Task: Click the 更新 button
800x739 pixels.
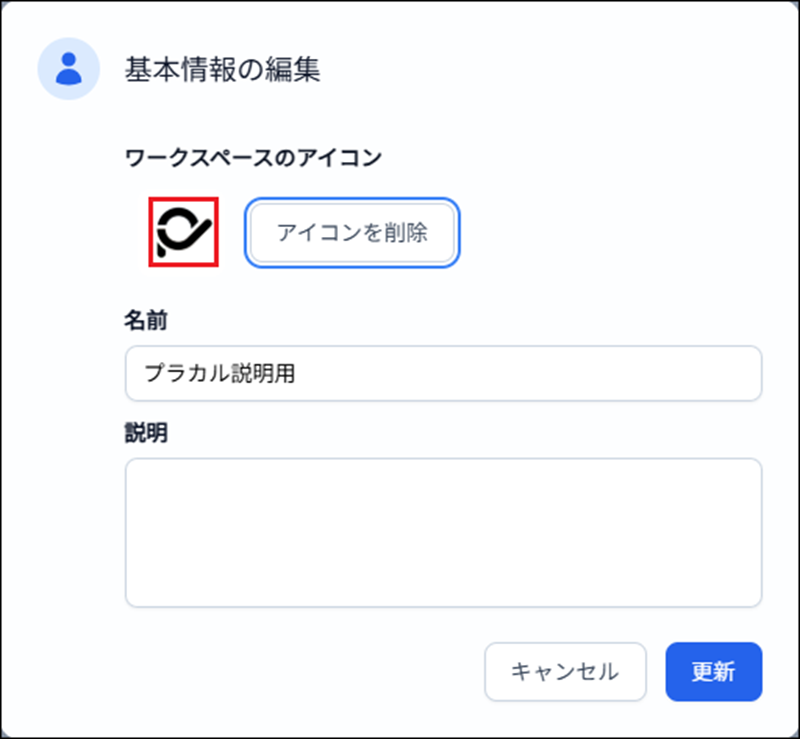Action: (x=713, y=671)
